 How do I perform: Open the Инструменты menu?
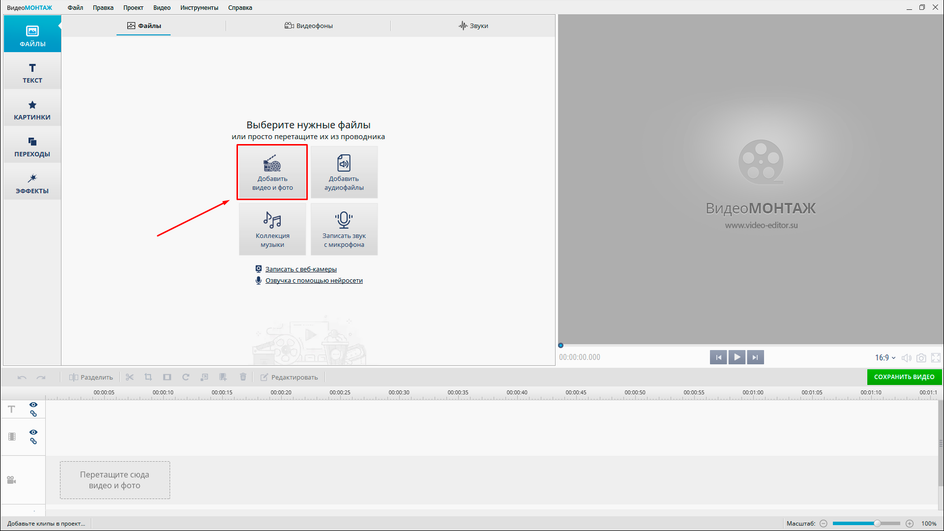coord(199,8)
